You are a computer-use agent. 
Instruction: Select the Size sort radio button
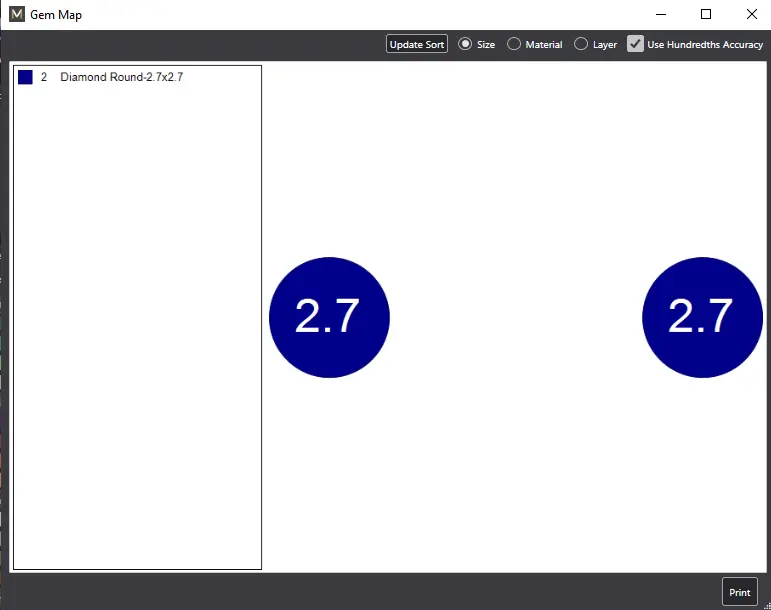point(465,44)
